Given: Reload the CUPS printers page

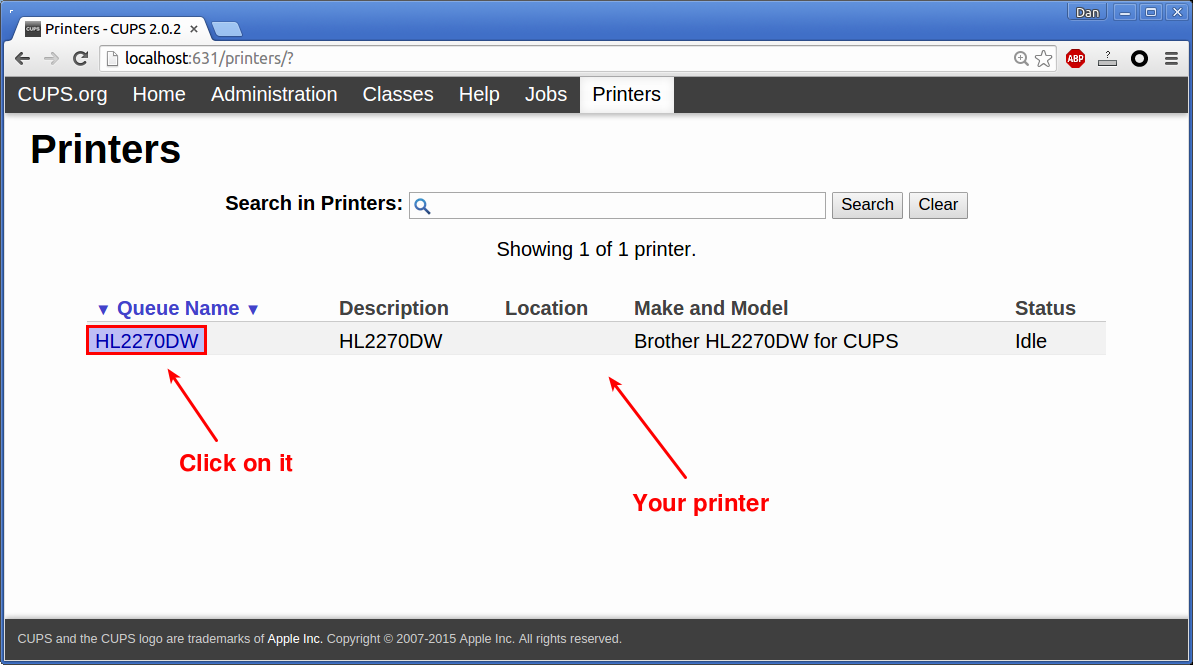Looking at the screenshot, I should [x=80, y=59].
